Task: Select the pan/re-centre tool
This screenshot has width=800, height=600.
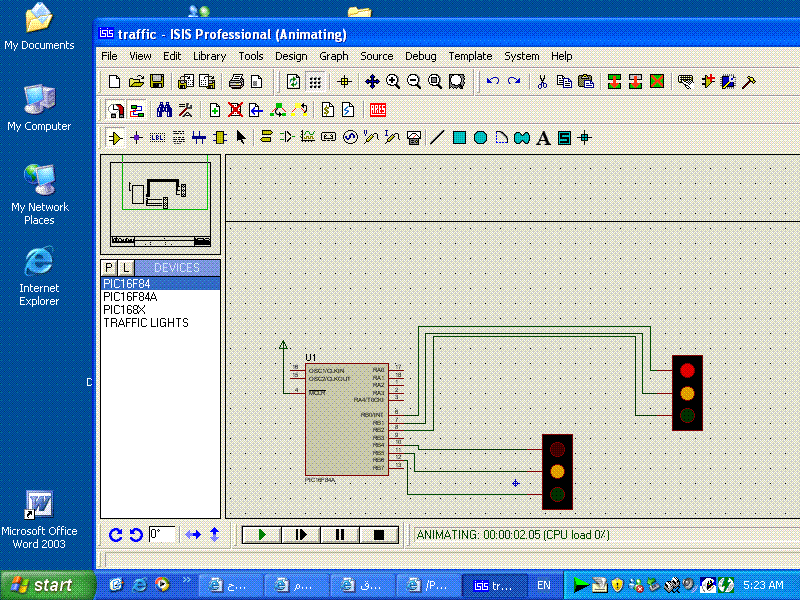Action: click(x=372, y=82)
